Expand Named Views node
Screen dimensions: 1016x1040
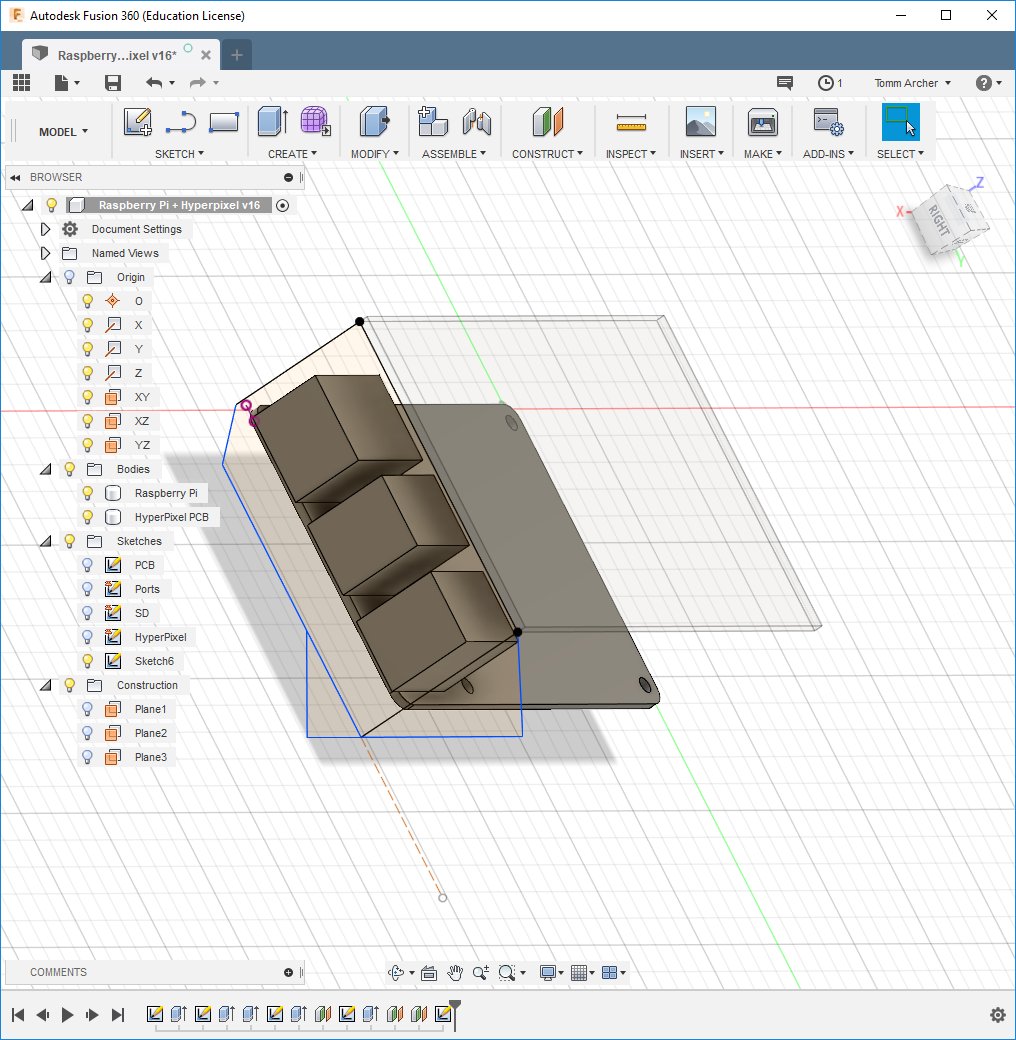pos(45,253)
